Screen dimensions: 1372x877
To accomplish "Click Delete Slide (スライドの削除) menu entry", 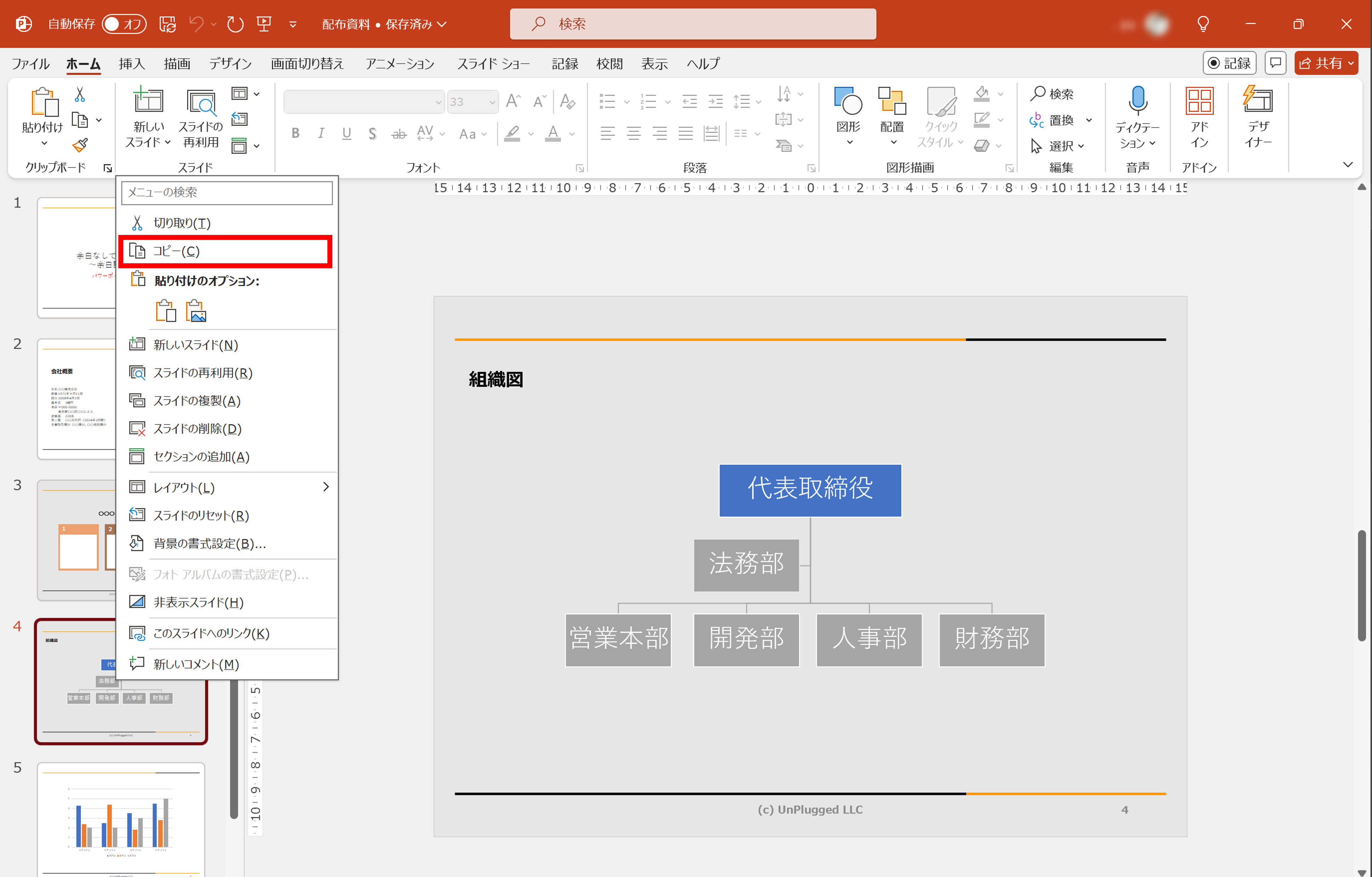I will point(197,428).
